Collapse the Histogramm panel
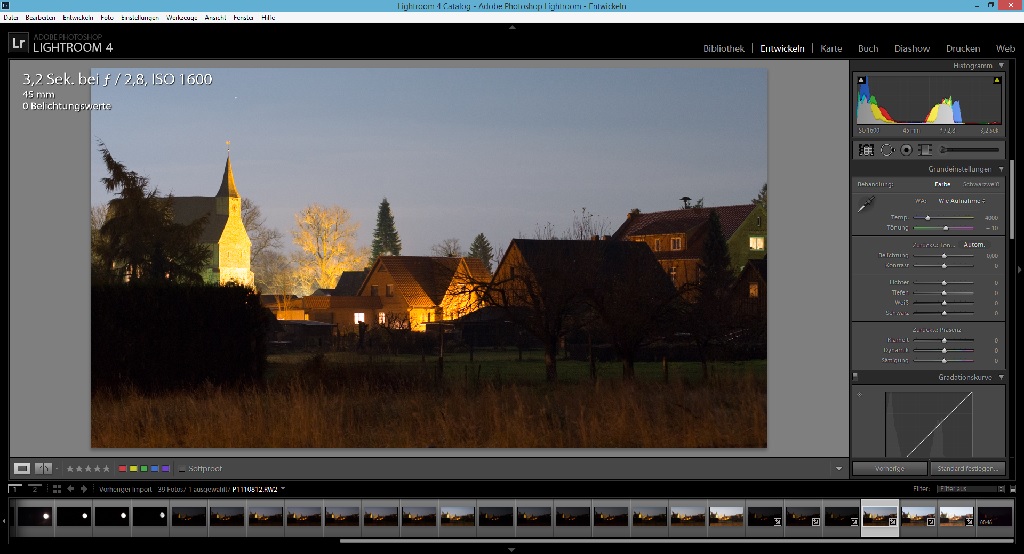Image resolution: width=1024 pixels, height=554 pixels. point(1001,66)
